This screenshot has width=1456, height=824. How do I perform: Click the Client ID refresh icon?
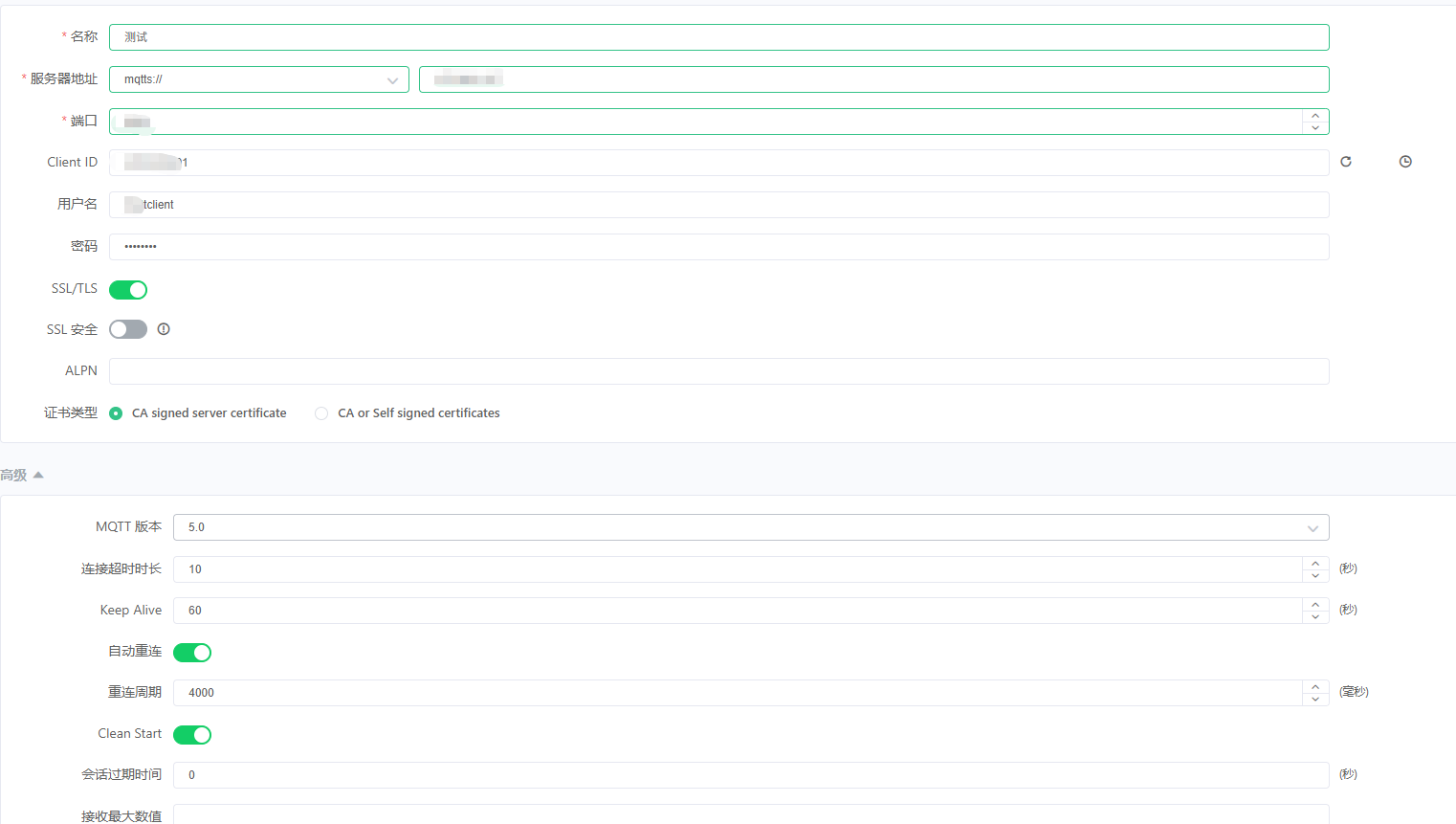click(1345, 162)
